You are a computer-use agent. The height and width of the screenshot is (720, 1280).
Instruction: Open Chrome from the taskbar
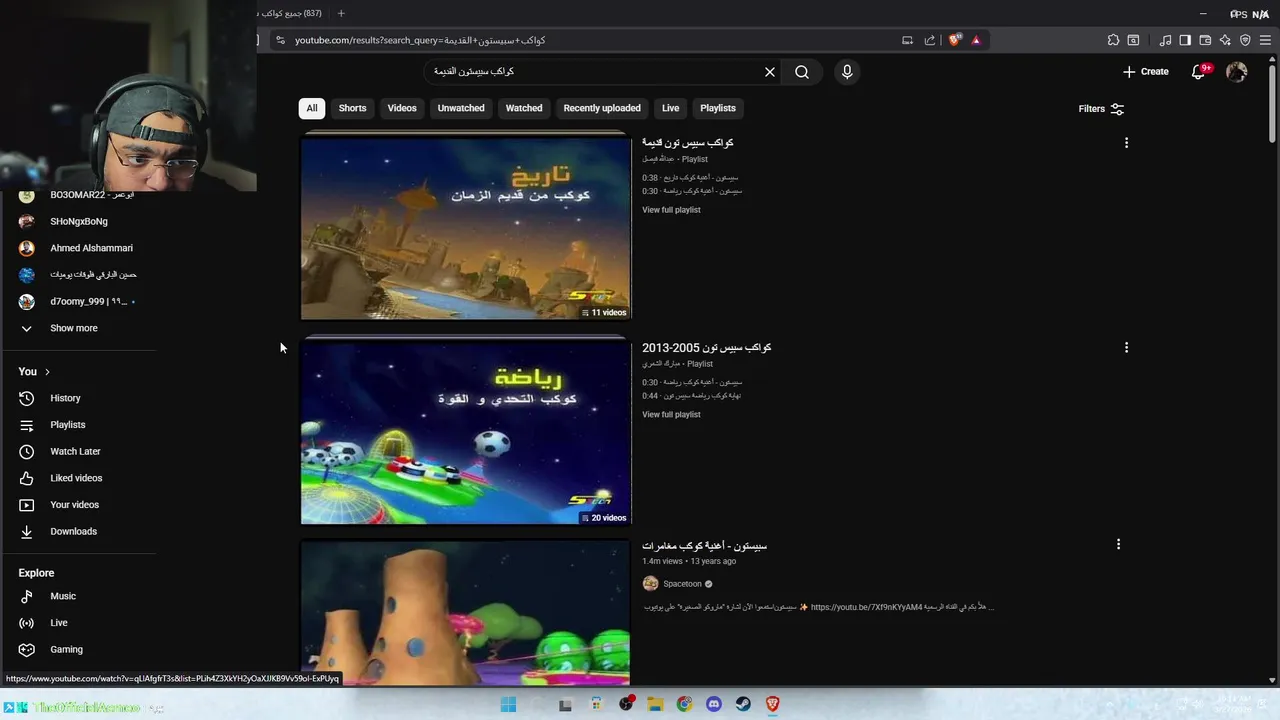pos(684,704)
